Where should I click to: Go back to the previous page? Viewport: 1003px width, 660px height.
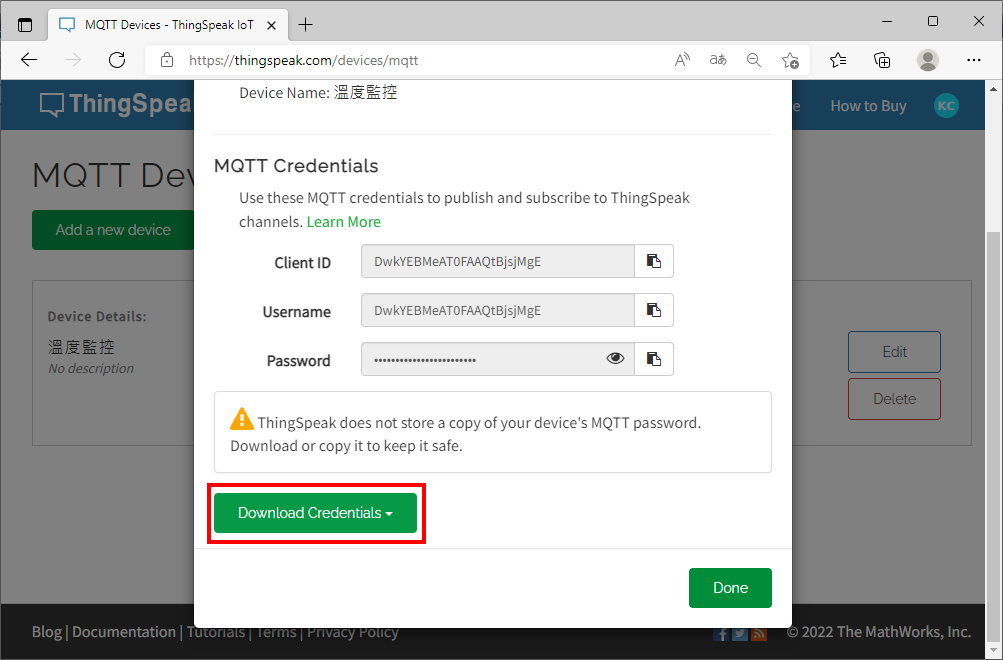click(29, 60)
